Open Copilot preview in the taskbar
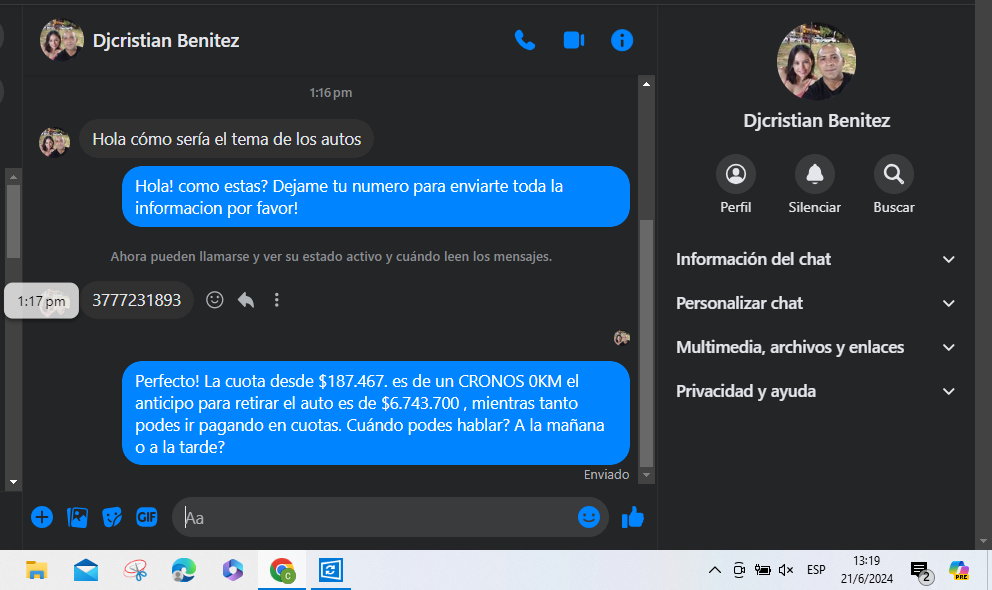 tap(958, 570)
